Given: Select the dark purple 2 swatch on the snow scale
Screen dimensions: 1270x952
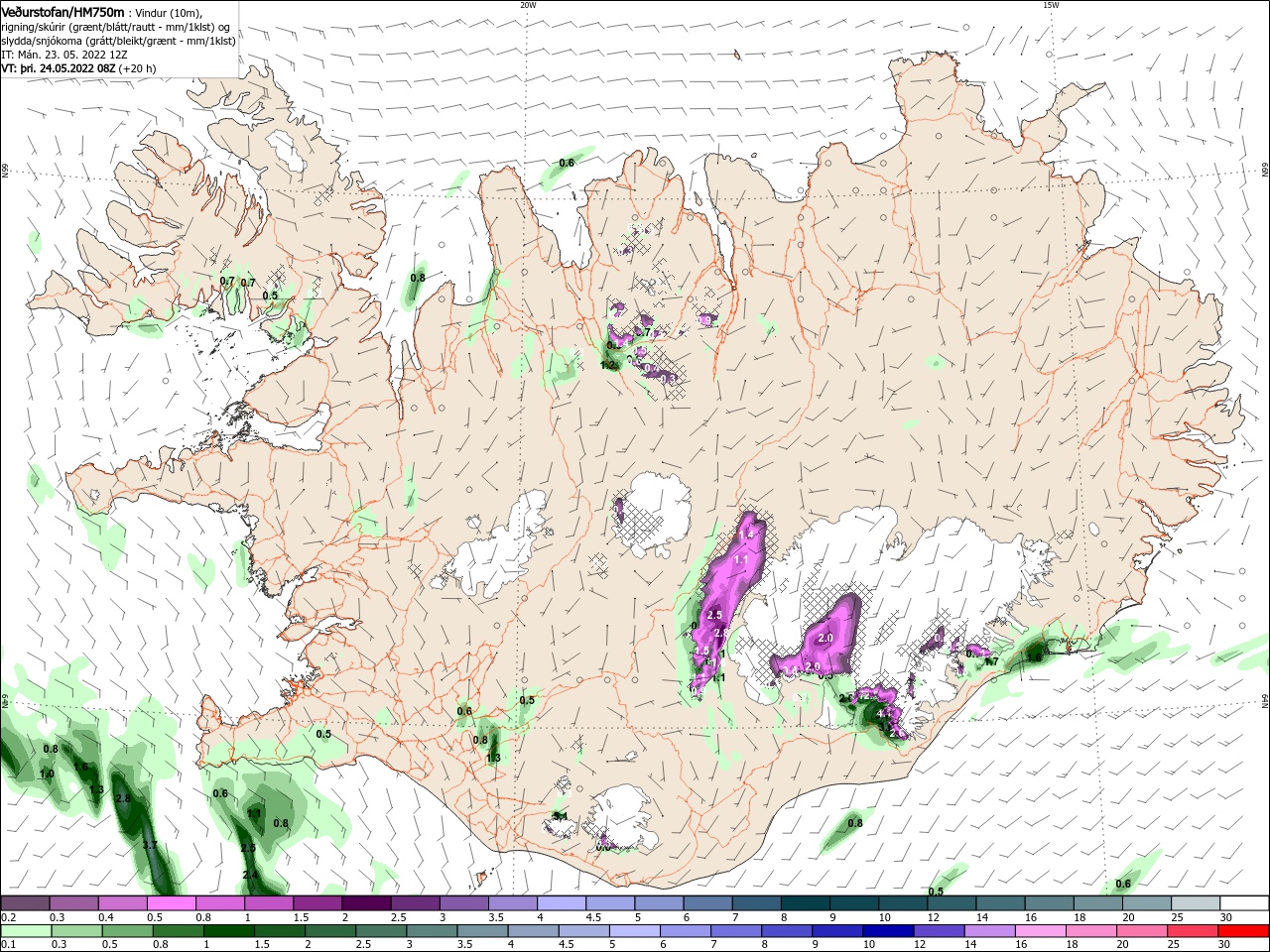Looking at the screenshot, I should [366, 903].
